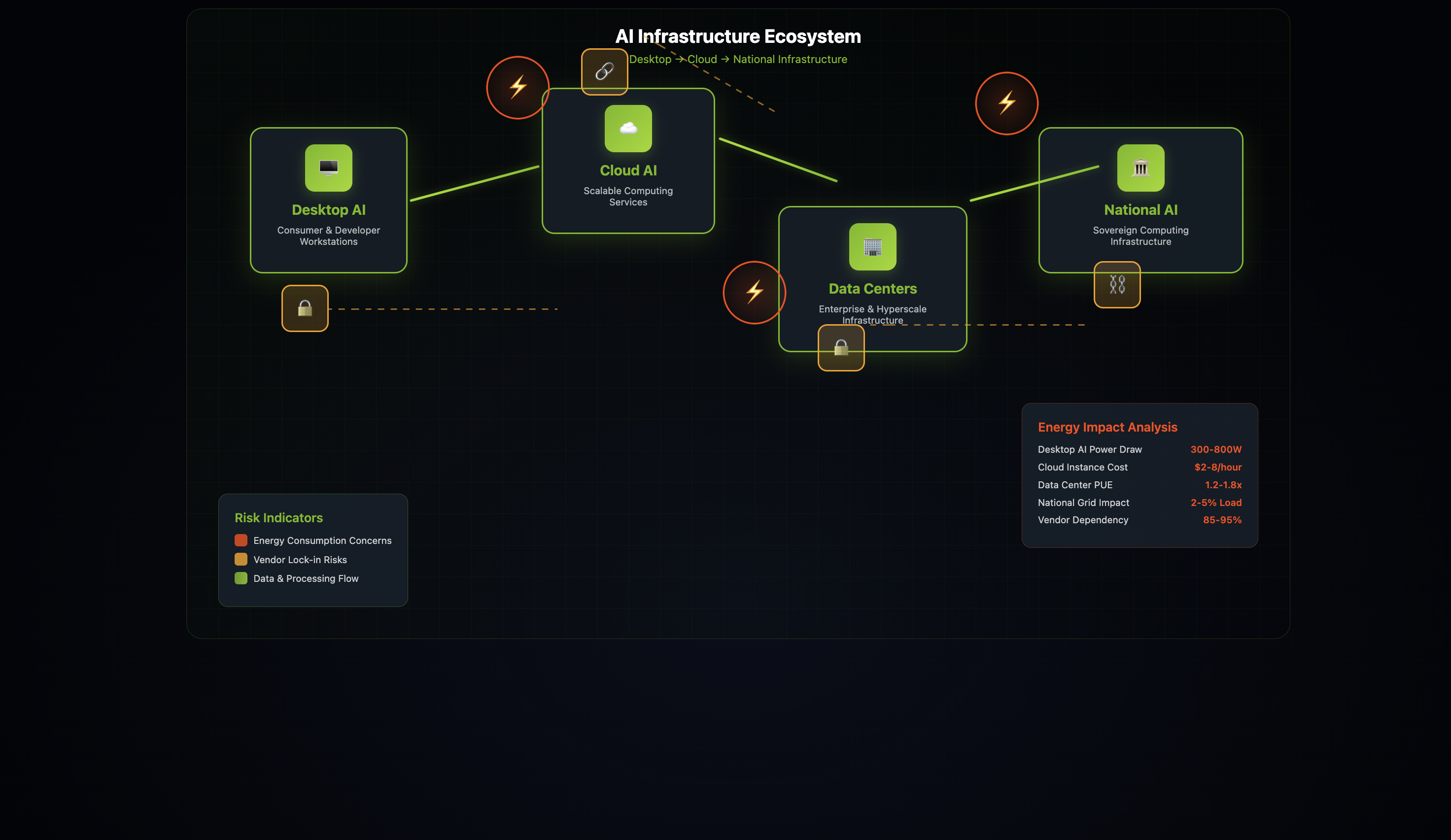Click the green Data & Processing Flow swatch
The height and width of the screenshot is (840, 1451).
coord(241,578)
